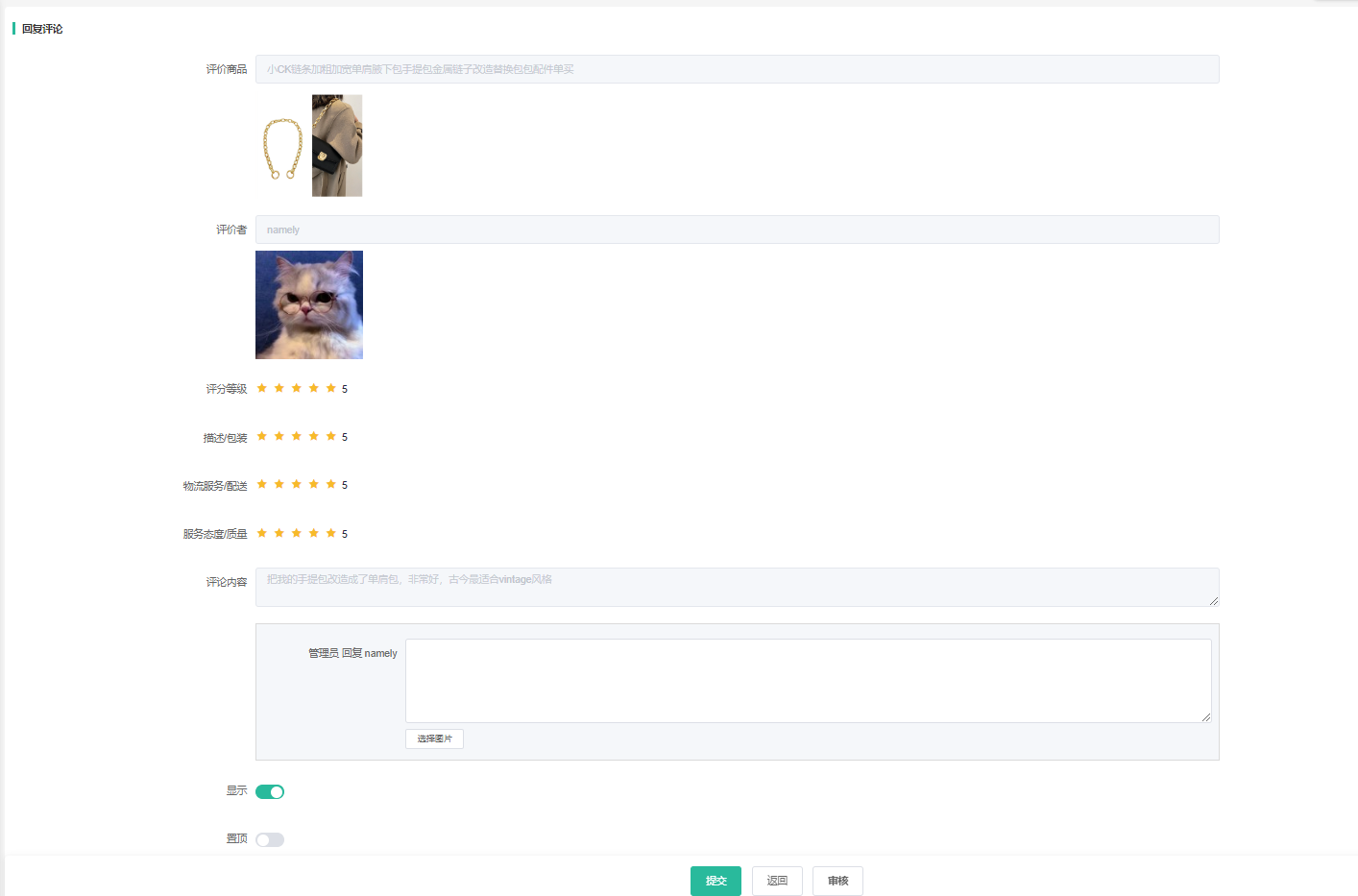
Task: Click the fifth star in 评分等级 rating
Action: [x=331, y=388]
